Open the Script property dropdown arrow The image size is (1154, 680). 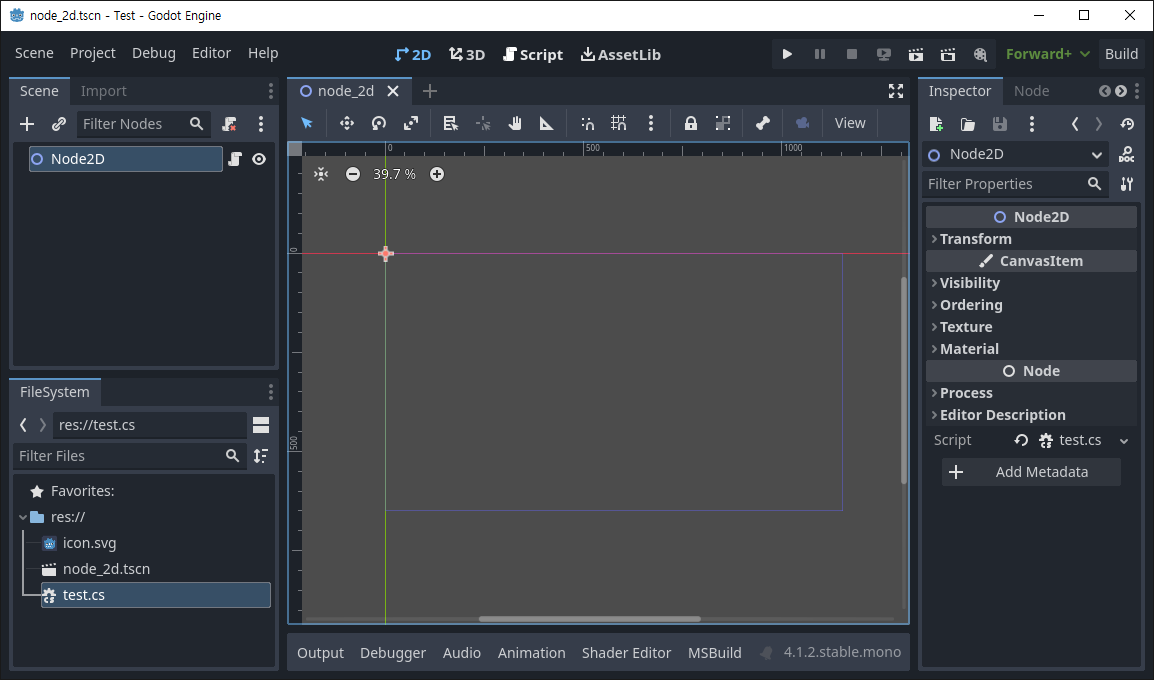1124,441
